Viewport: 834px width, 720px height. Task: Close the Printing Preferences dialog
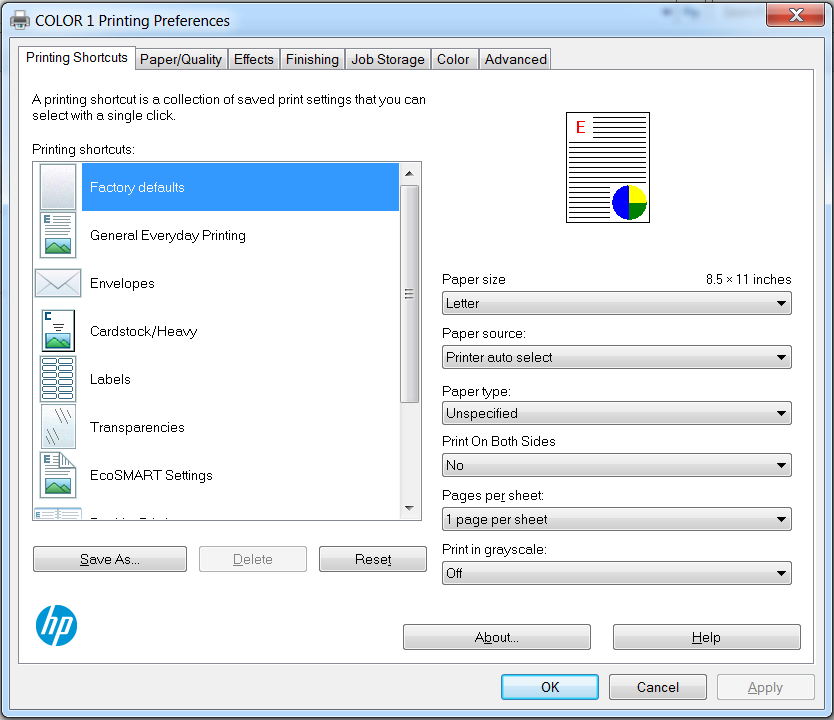796,14
